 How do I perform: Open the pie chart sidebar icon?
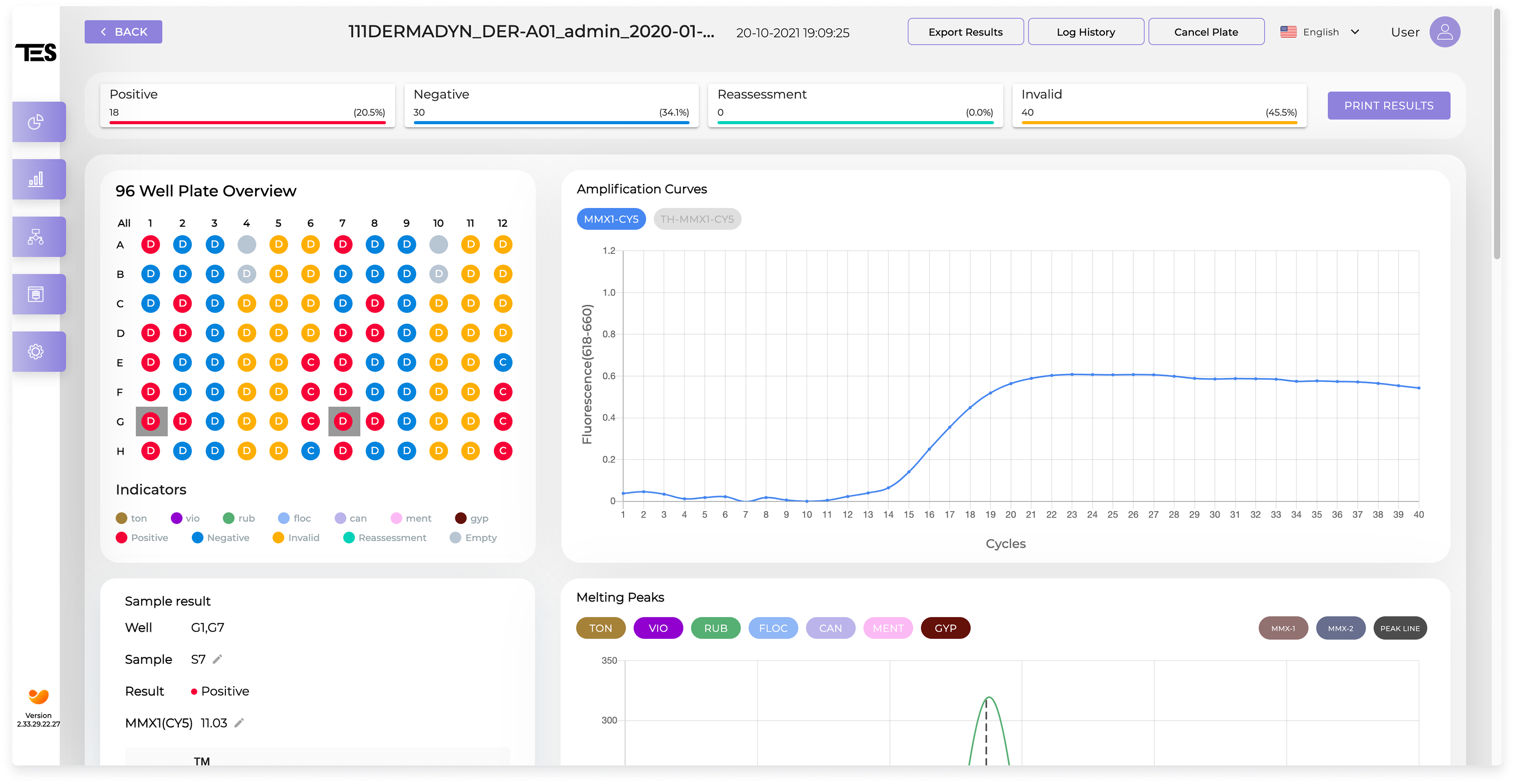pos(36,121)
